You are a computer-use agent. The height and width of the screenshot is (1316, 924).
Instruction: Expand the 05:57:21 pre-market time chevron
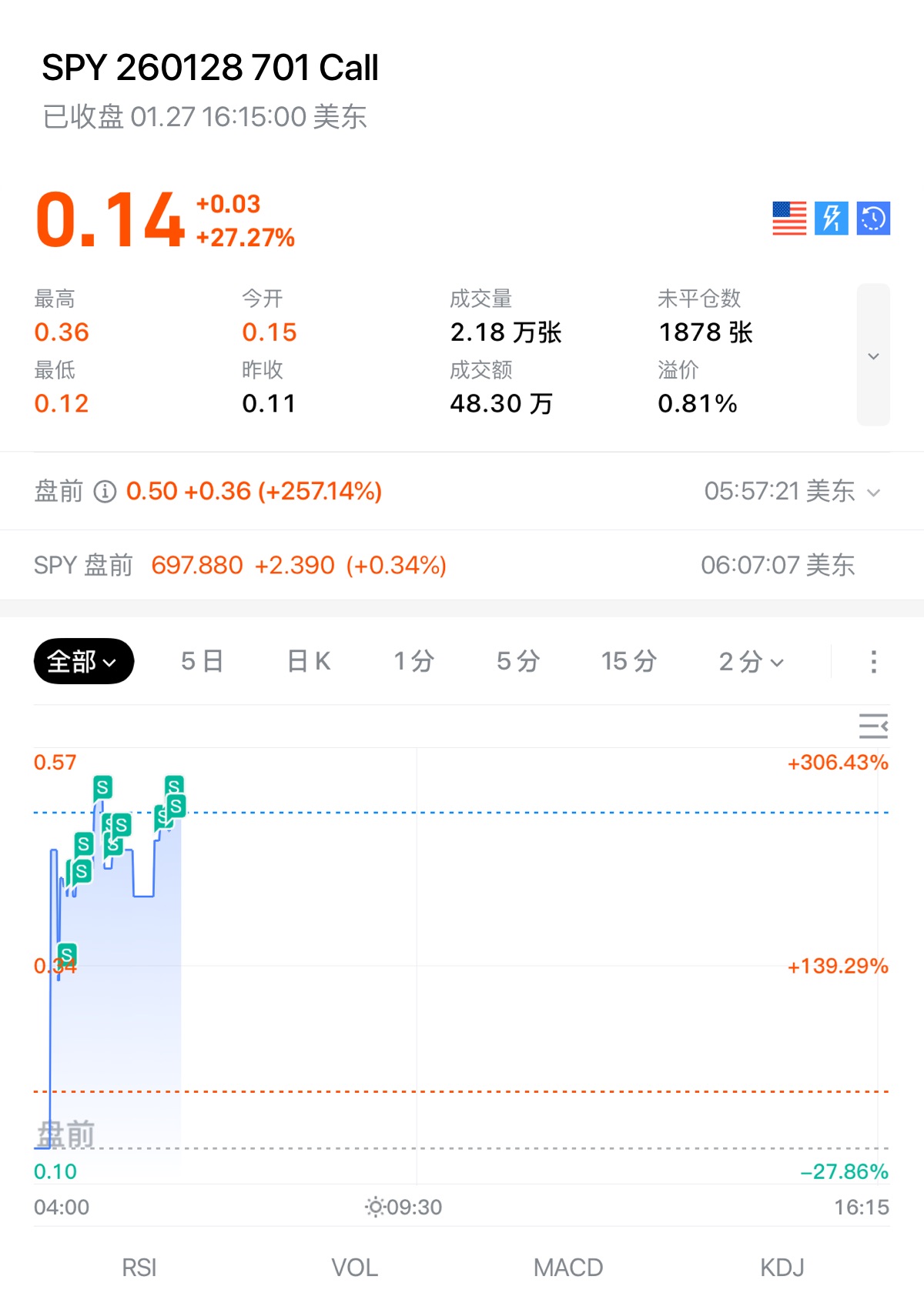tap(873, 493)
